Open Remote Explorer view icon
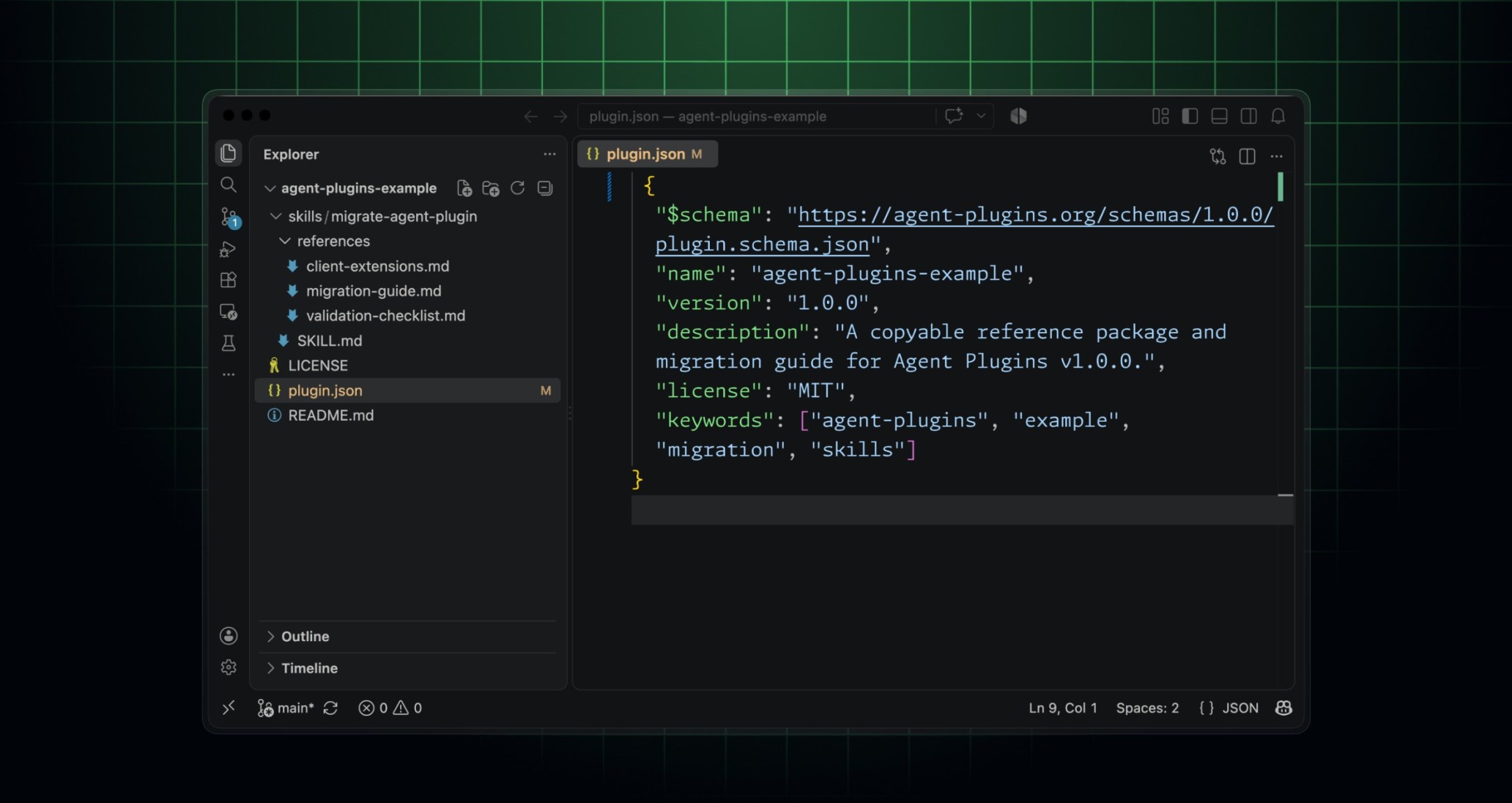Image resolution: width=1512 pixels, height=803 pixels. [x=229, y=312]
